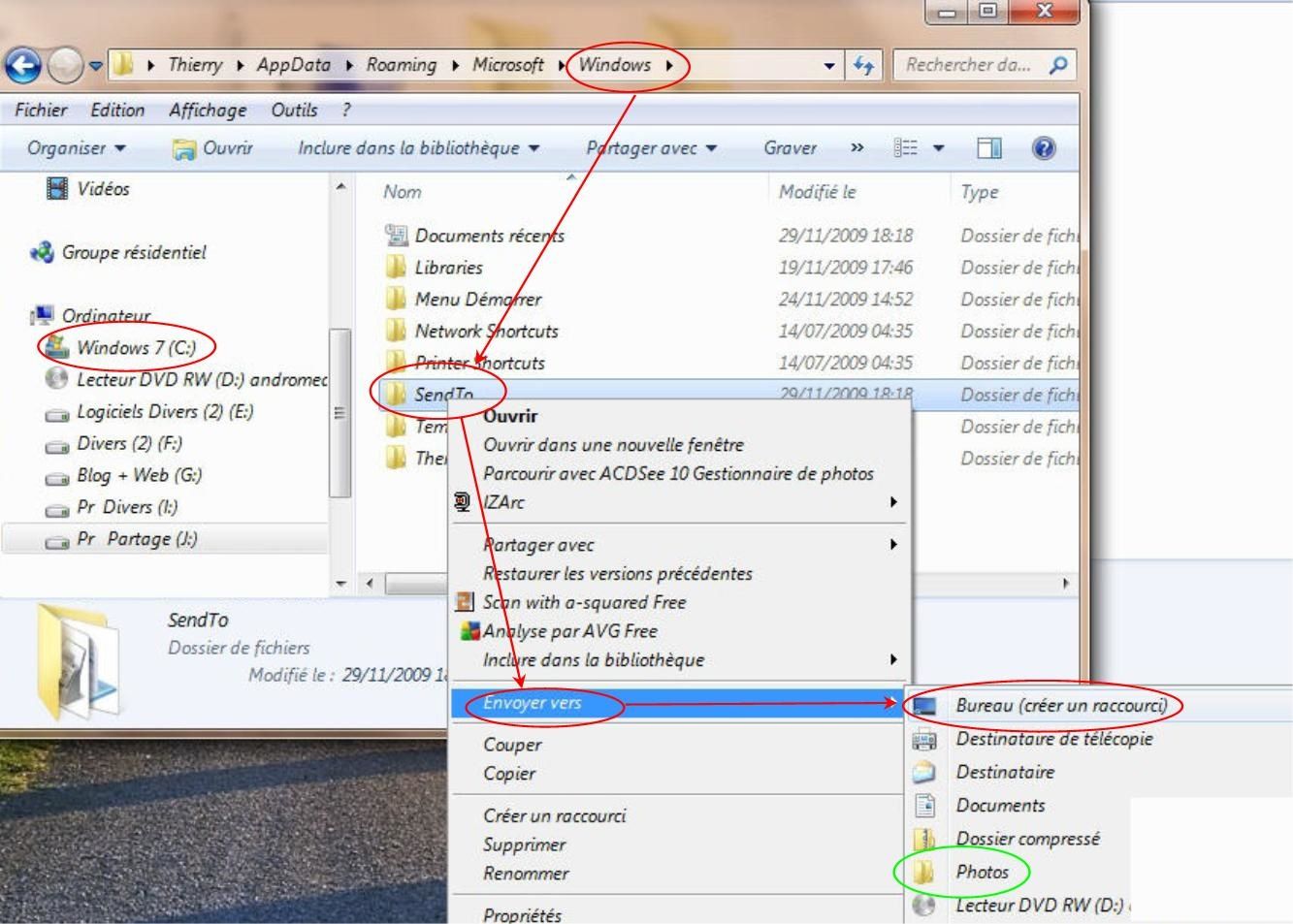Open Inclure dans la bibliothèque context submenu

[x=679, y=660]
